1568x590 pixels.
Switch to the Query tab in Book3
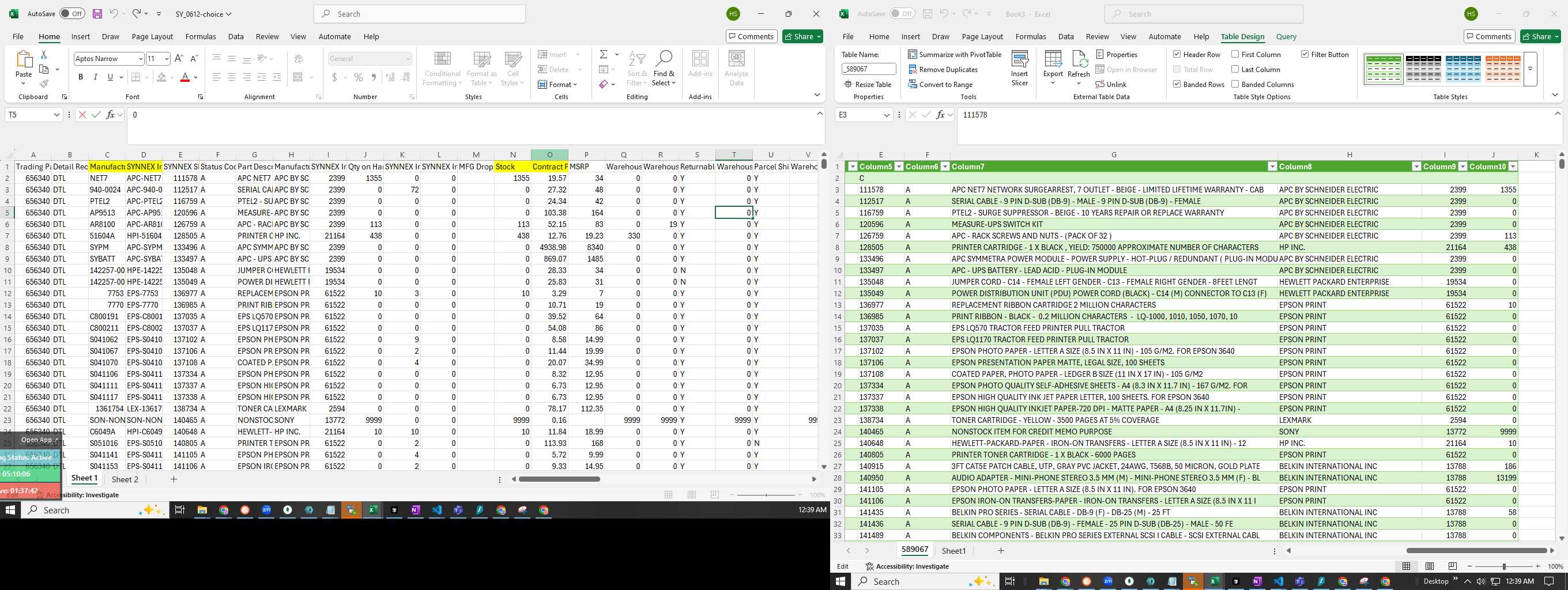(1286, 36)
